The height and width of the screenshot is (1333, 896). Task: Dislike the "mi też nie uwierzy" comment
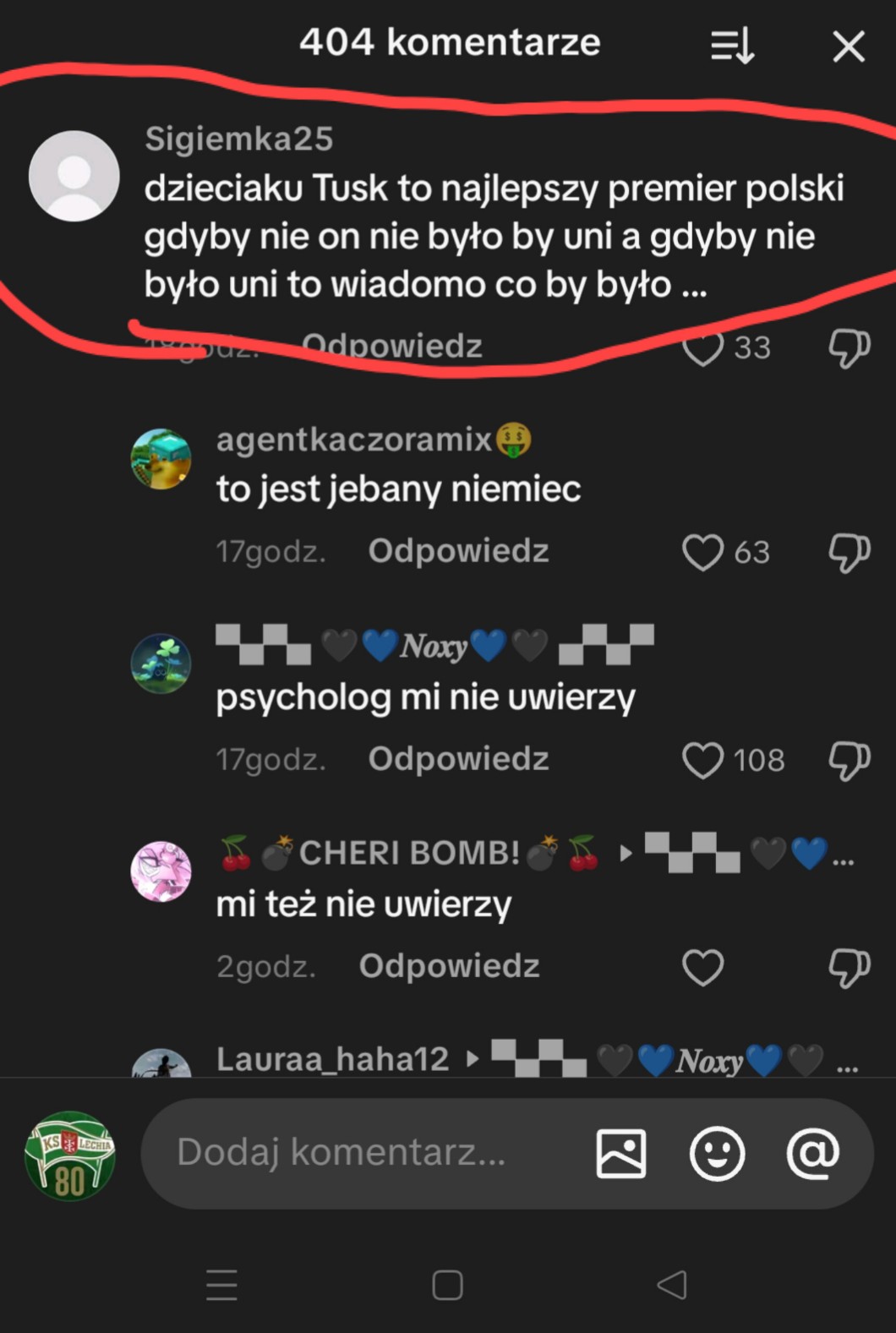(x=849, y=967)
